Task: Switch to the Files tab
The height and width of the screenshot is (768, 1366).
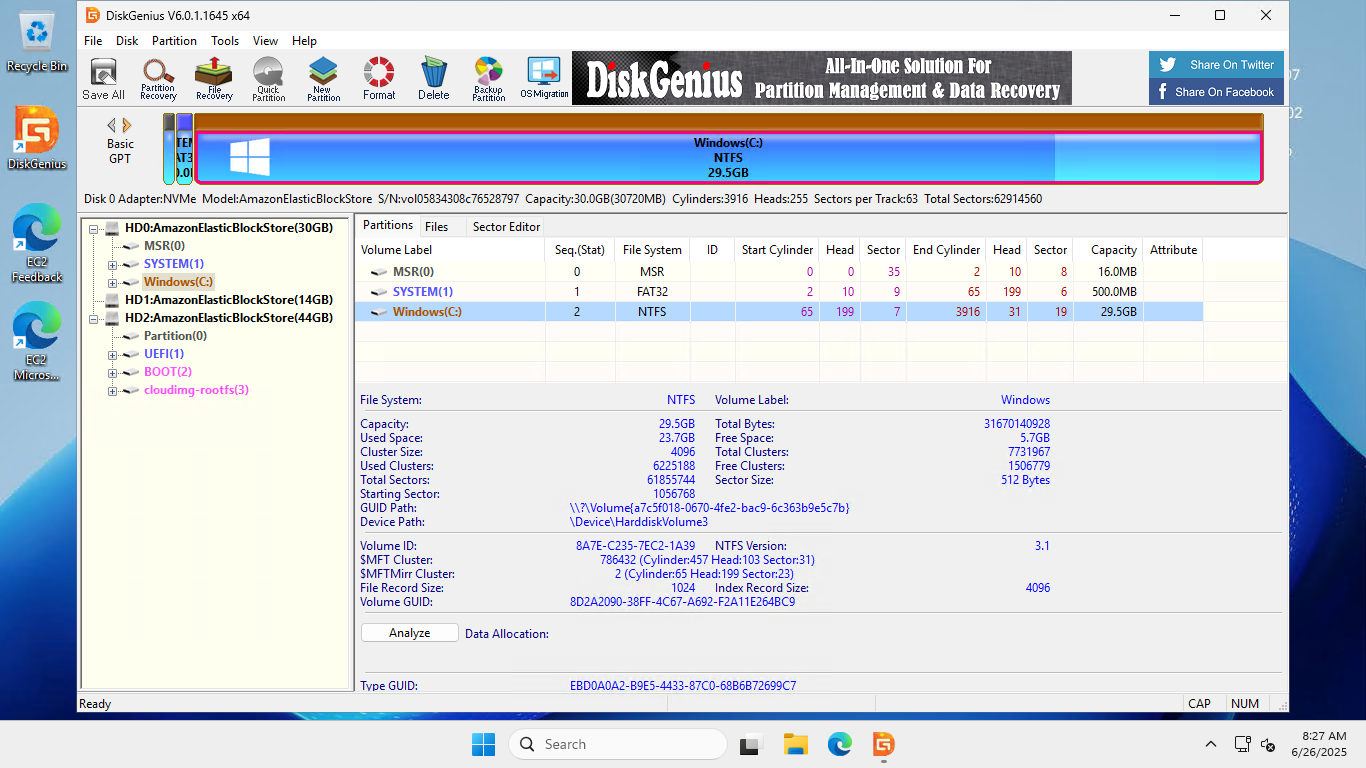Action: (x=436, y=227)
